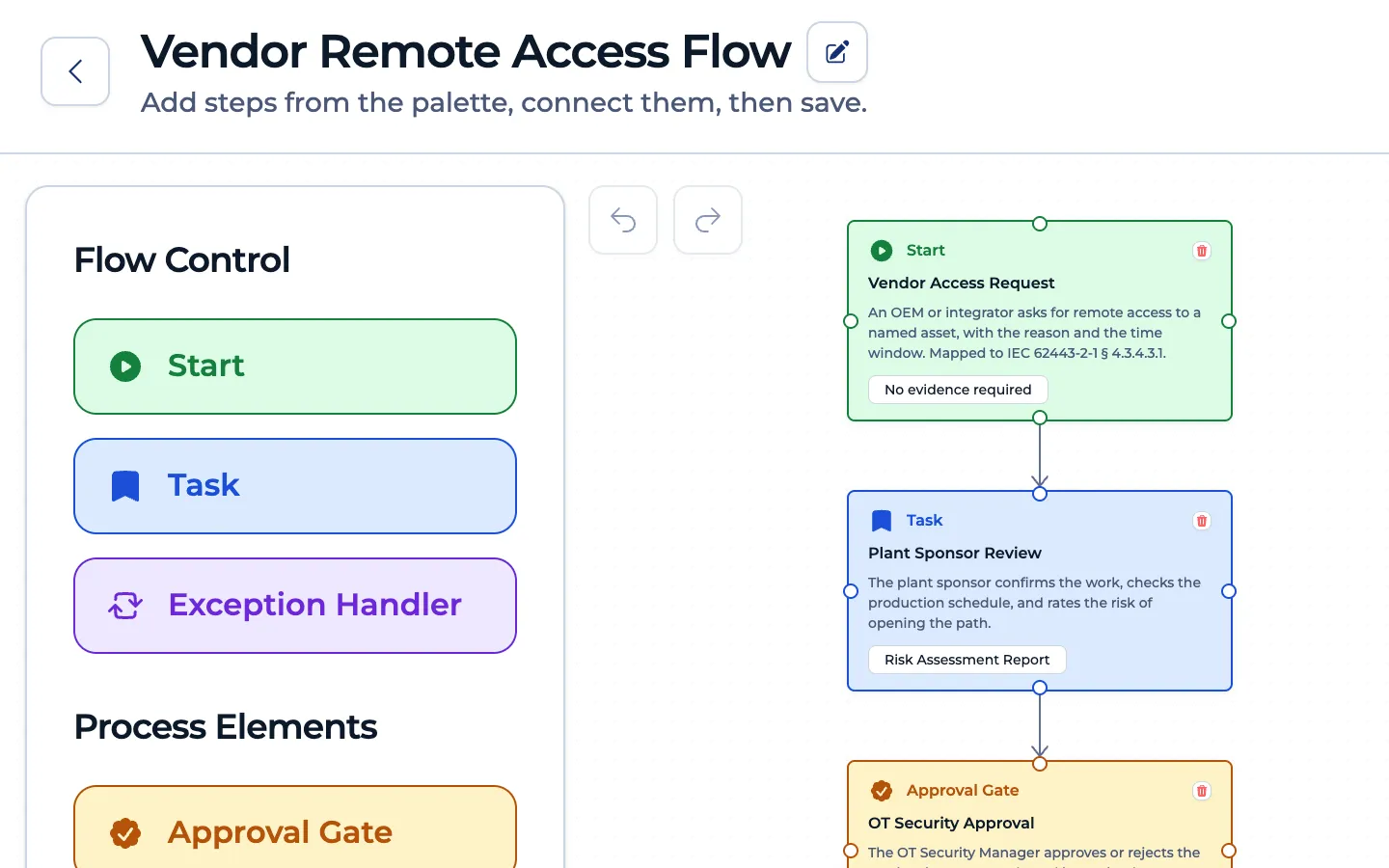Click the right connector of Vendor Access Request node
This screenshot has height=868, width=1389.
[x=1229, y=321]
